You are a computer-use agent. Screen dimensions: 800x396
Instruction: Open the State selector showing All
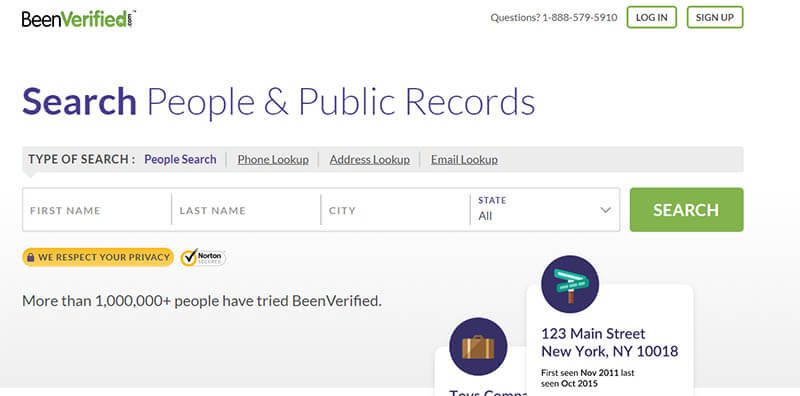(x=544, y=210)
